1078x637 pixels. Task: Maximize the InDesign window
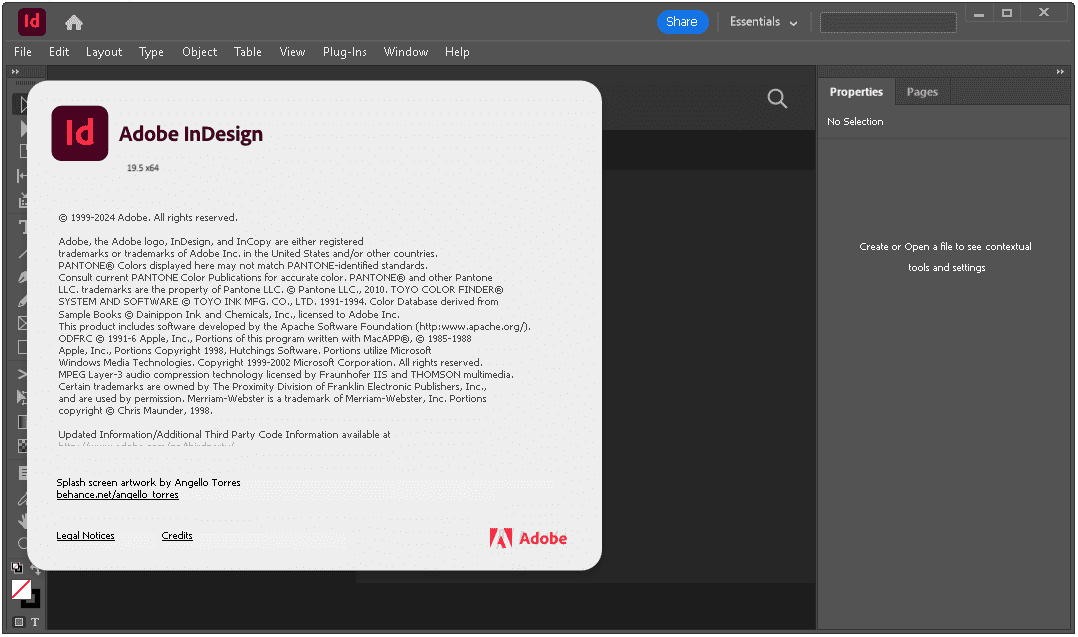tap(1006, 13)
